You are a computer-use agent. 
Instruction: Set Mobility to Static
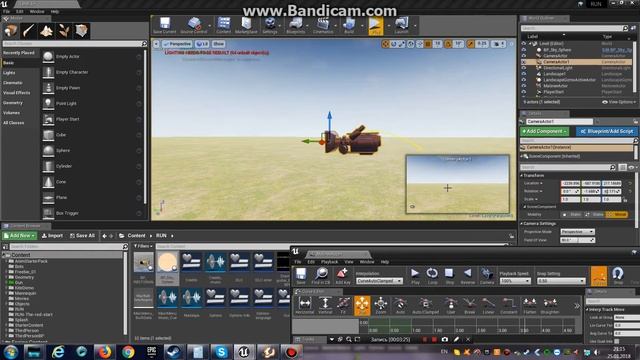coord(572,214)
